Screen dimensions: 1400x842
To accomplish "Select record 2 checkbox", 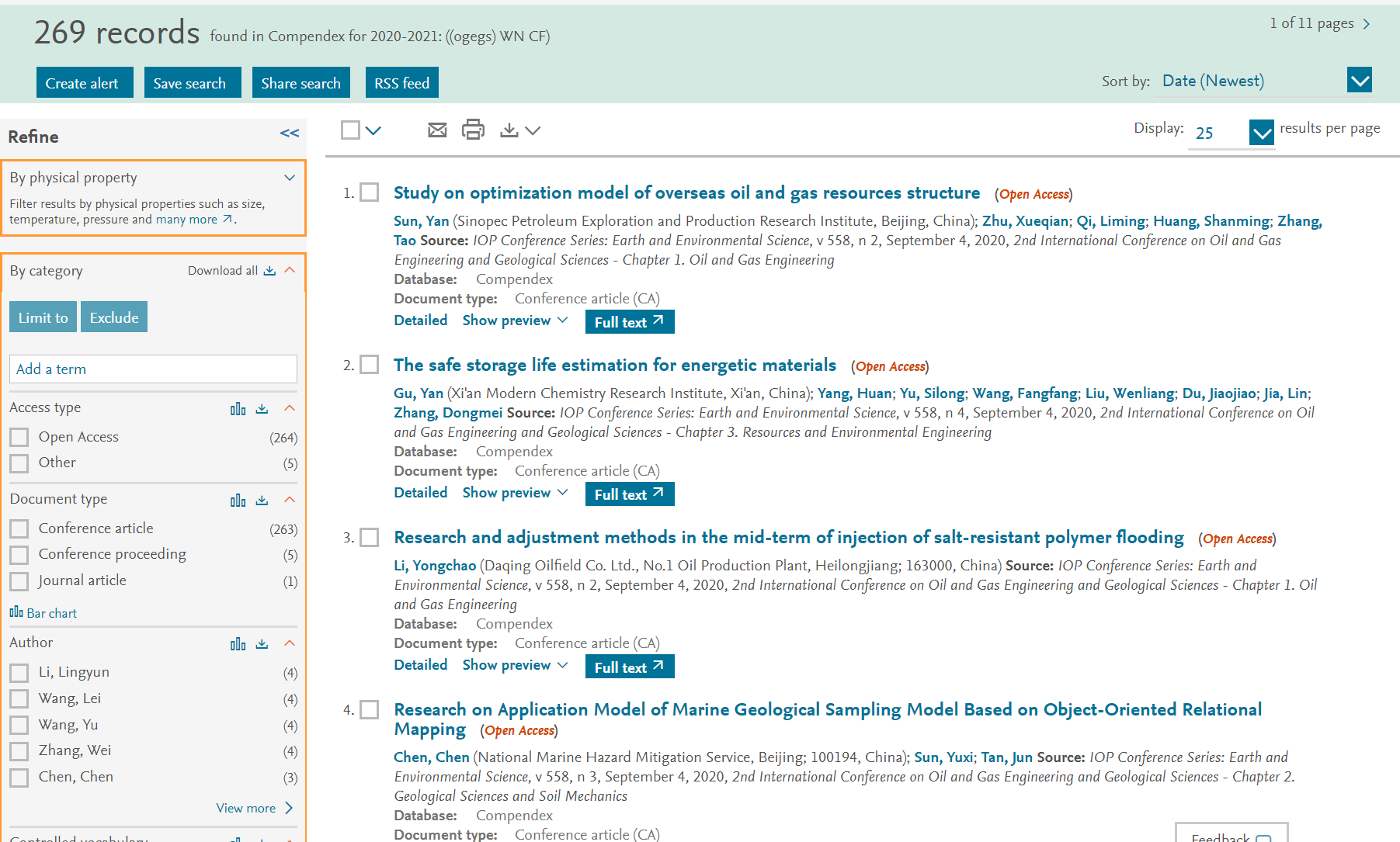I will click(370, 365).
